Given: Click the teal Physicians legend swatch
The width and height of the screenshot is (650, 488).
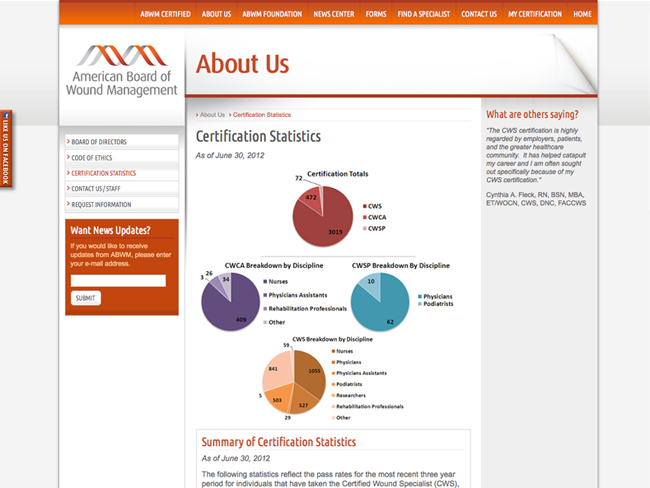Looking at the screenshot, I should point(420,296).
